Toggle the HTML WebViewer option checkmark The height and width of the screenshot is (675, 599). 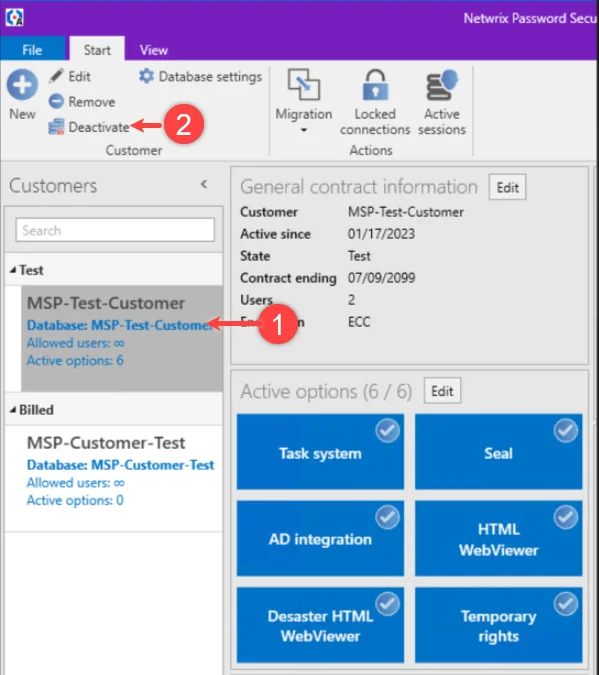[566, 517]
